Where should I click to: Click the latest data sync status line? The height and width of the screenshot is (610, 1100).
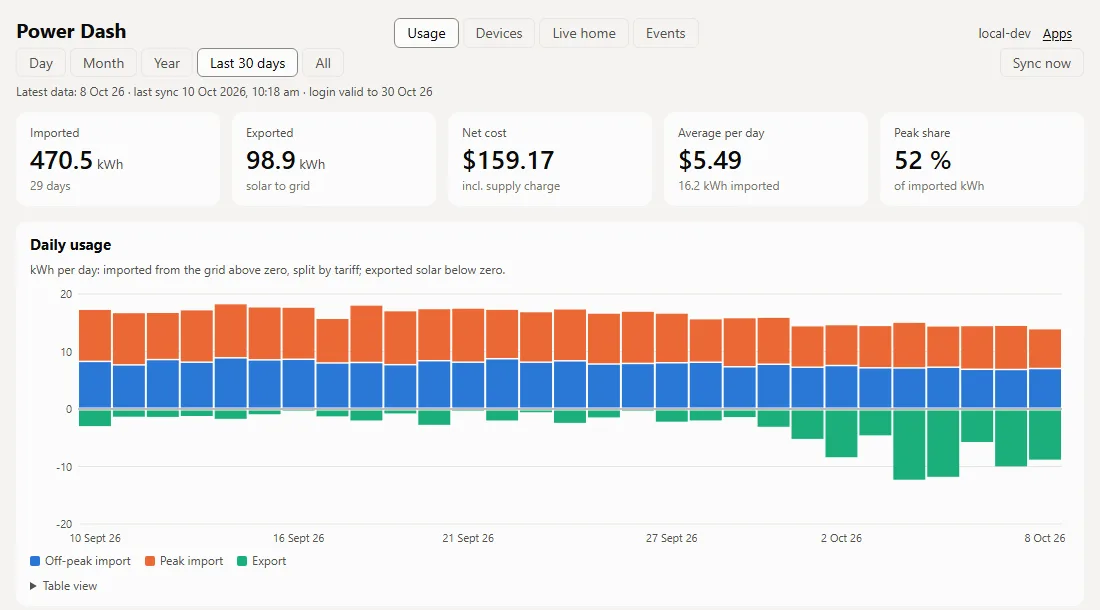click(x=224, y=92)
